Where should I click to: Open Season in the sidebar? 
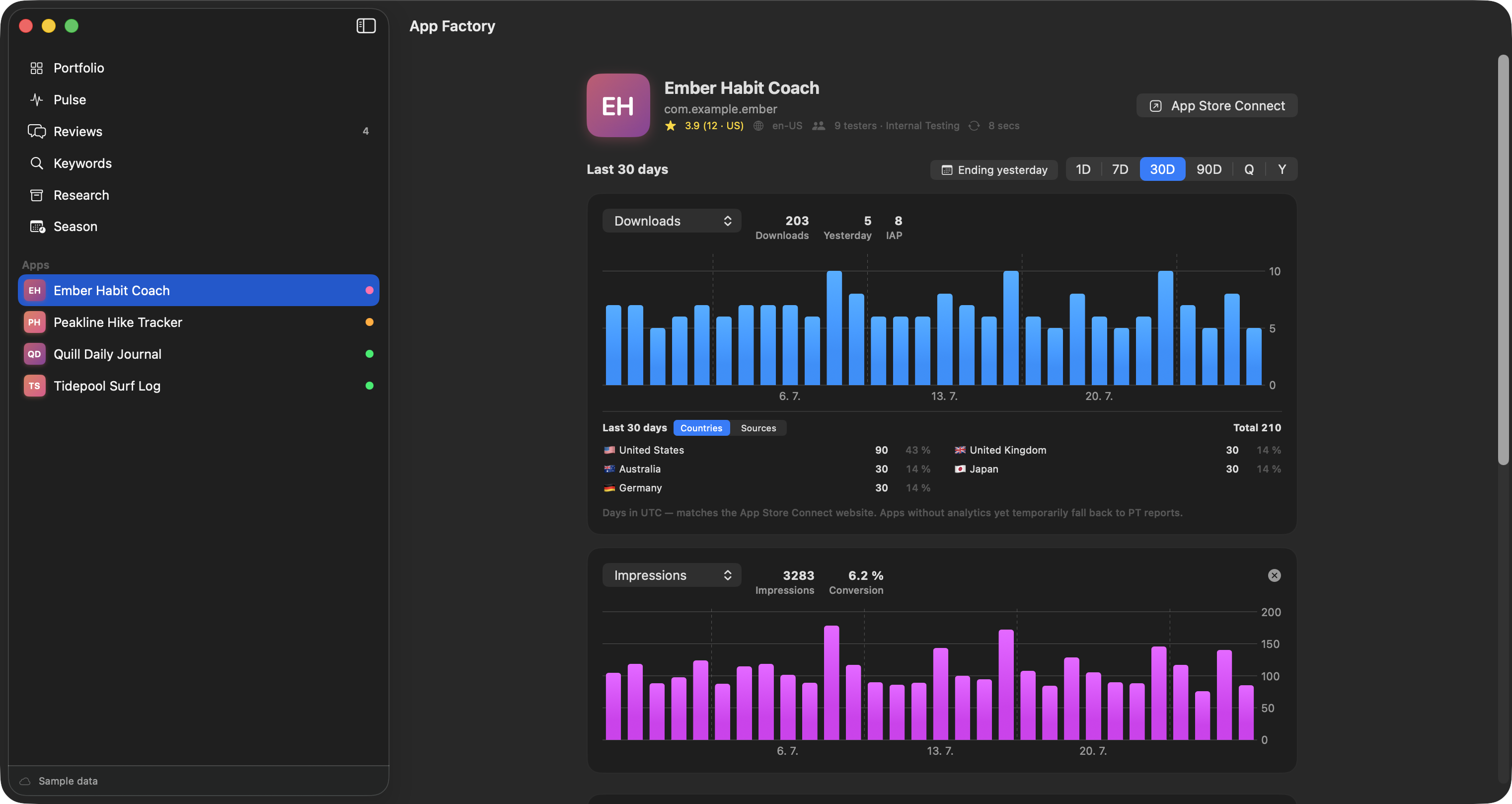click(x=198, y=227)
